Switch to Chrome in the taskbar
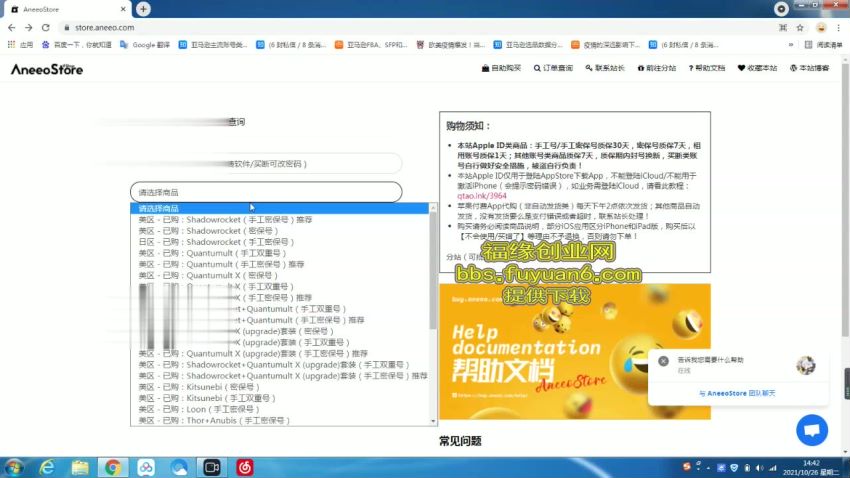Viewport: 850px width, 478px height. click(x=113, y=467)
